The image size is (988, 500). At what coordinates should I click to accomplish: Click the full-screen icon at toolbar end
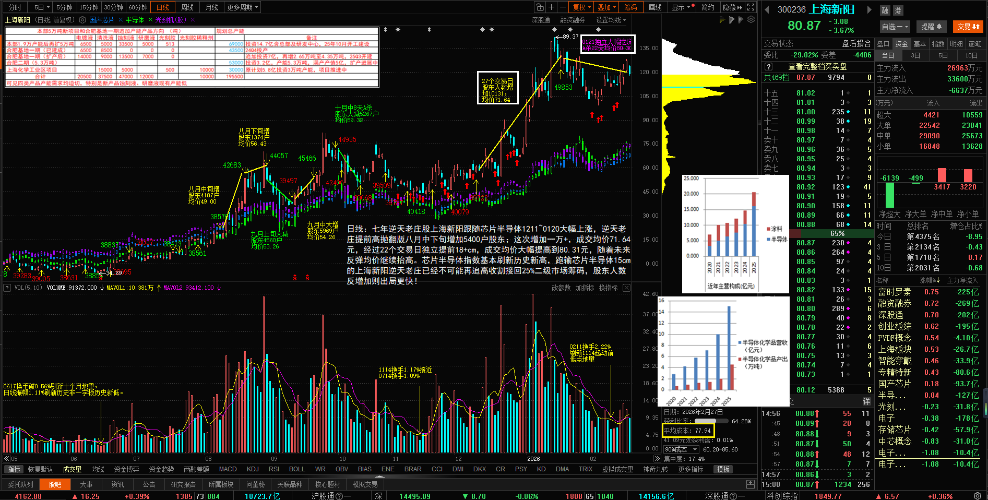click(748, 8)
